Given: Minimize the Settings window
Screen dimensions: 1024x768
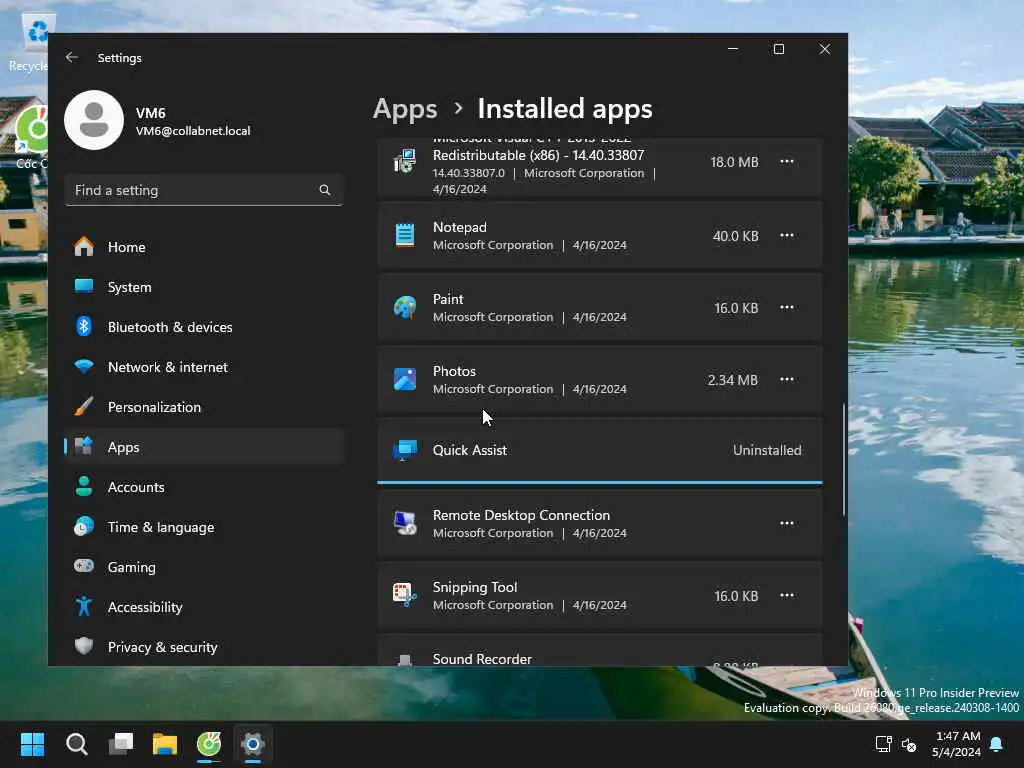Looking at the screenshot, I should pyautogui.click(x=733, y=49).
